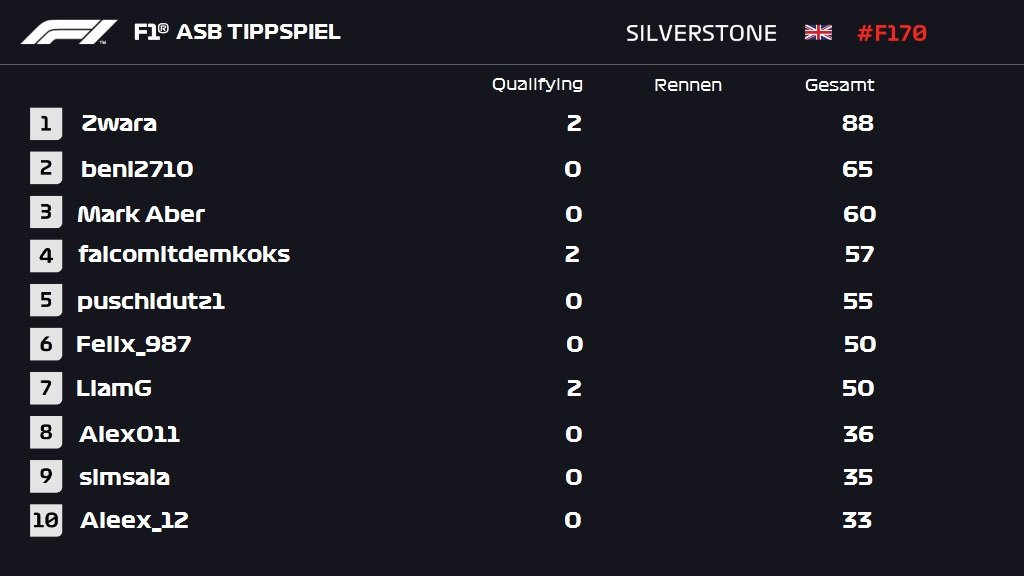Click the Qualifying column header

tap(537, 85)
